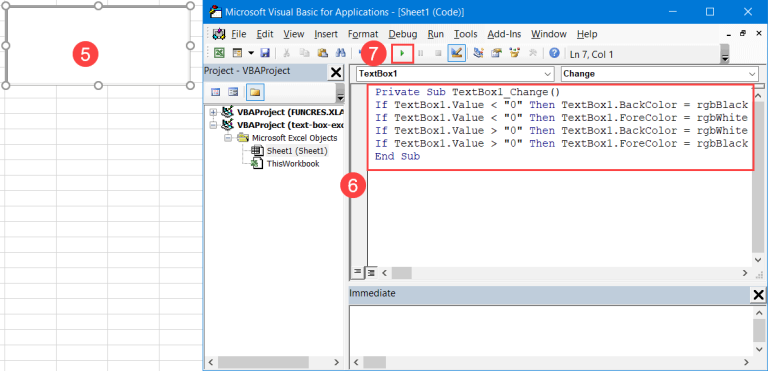Select Microsoft Excel Objects folder

[294, 138]
